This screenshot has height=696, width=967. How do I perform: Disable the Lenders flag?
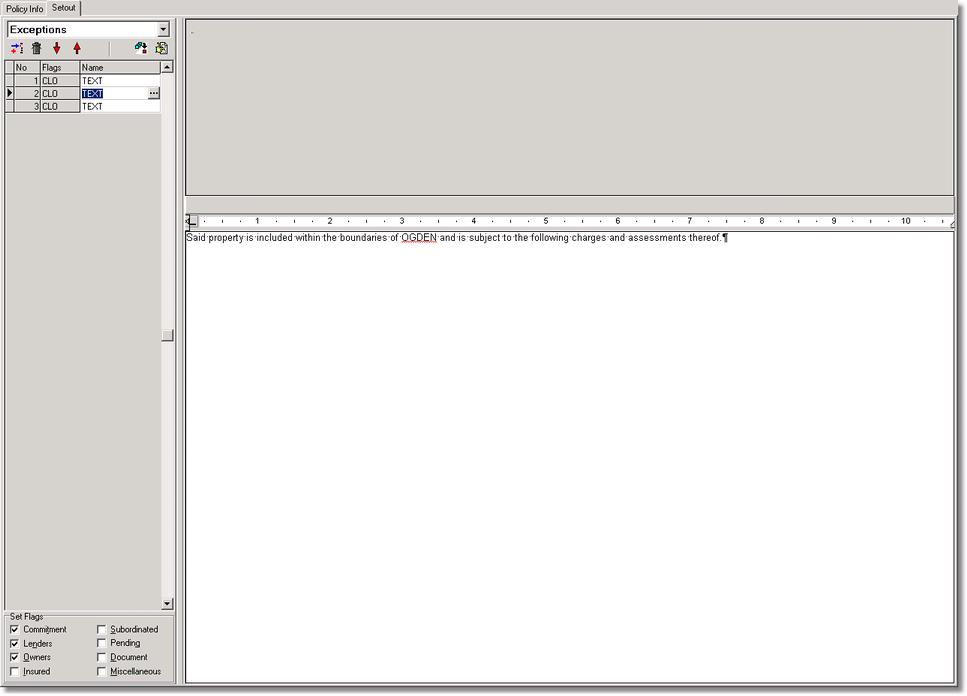point(14,643)
